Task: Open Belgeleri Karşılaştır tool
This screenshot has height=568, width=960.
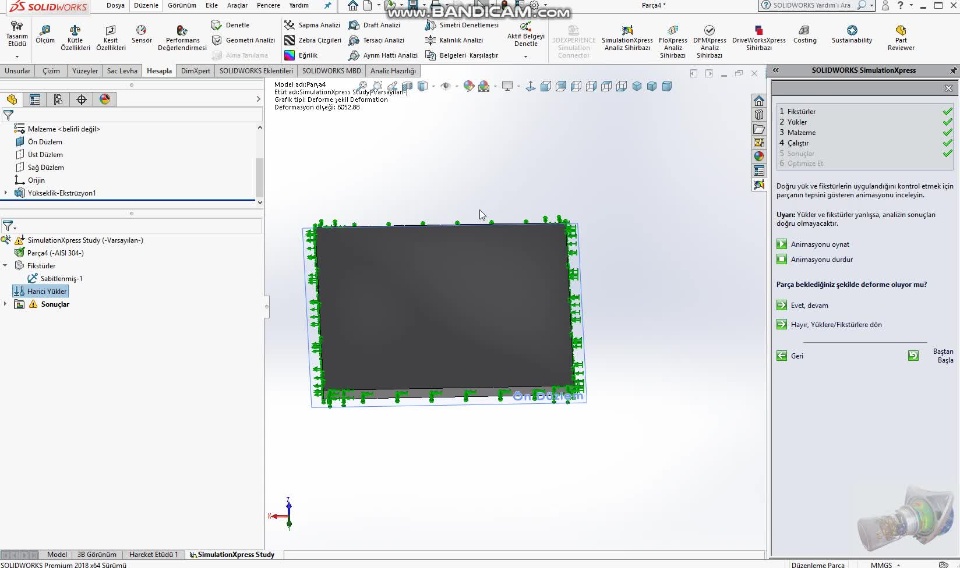Action: click(x=461, y=55)
